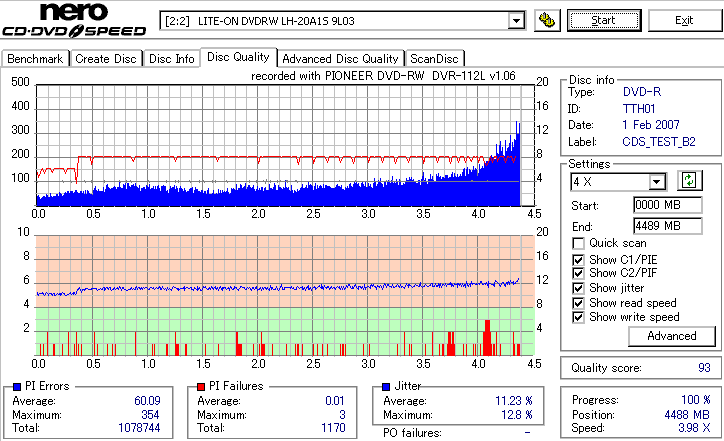This screenshot has width=724, height=441.
Task: Click Jitter maximum value 12.8 %
Action: [517, 414]
